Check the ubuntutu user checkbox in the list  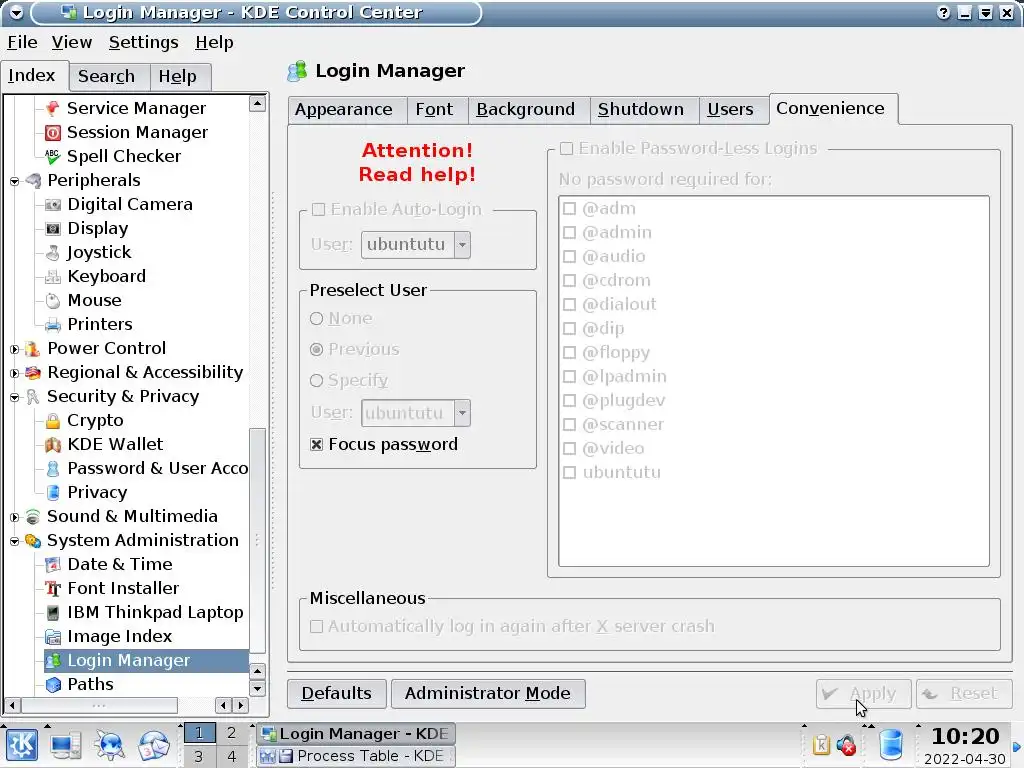[569, 473]
